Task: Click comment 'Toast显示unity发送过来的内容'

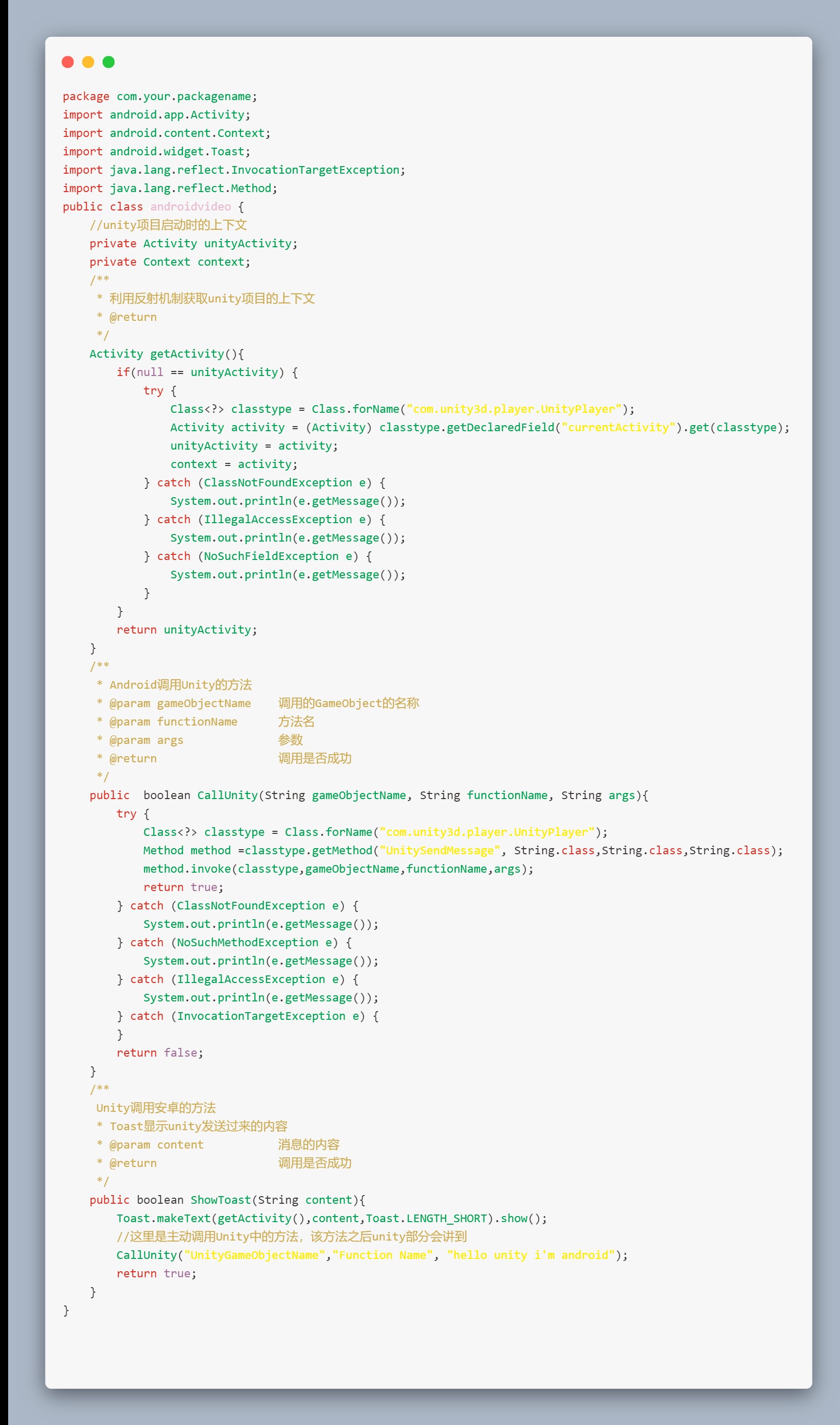Action: (198, 1127)
